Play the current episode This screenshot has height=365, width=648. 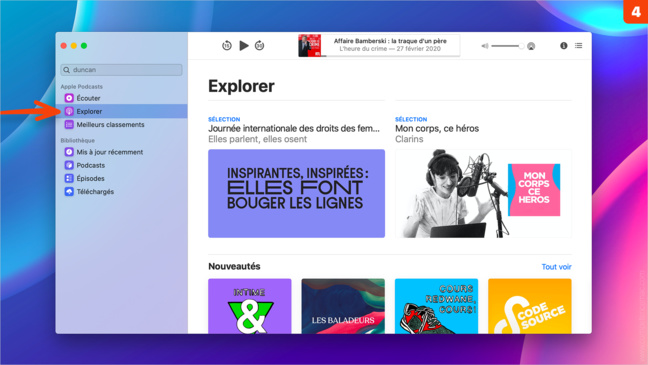coord(244,45)
